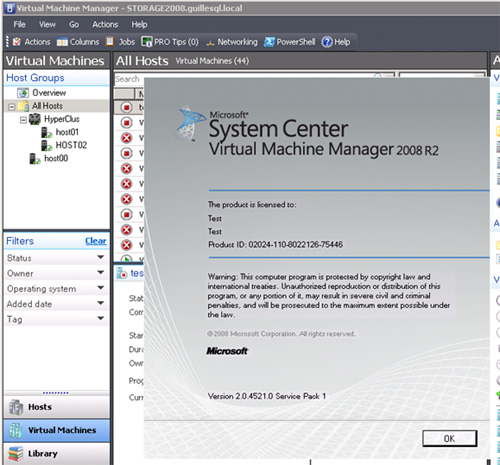Click the Version 2.0.4521.0 Service Pack 1 text
Image resolution: width=500 pixels, height=465 pixels.
[267, 396]
